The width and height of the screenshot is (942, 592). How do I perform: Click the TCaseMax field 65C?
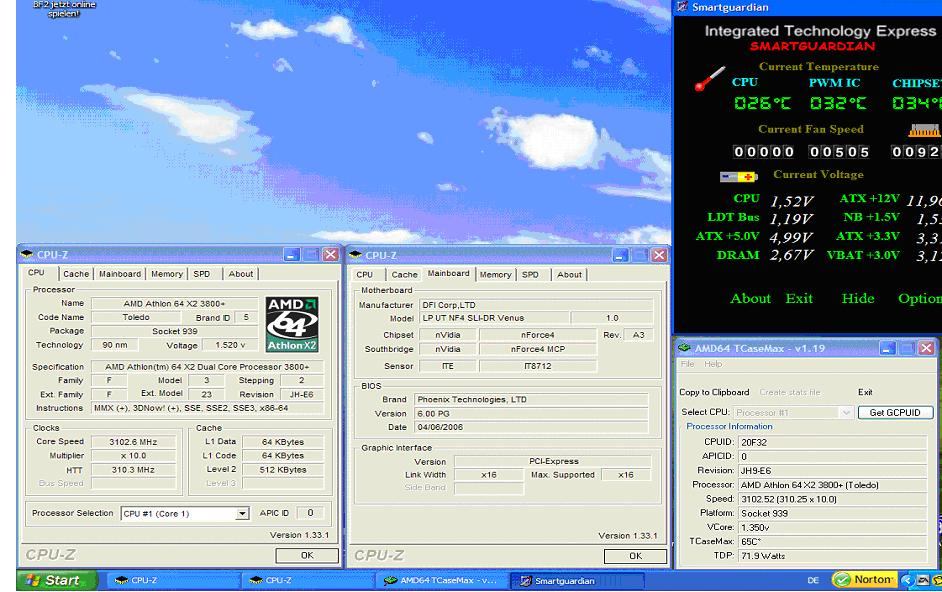(x=832, y=542)
